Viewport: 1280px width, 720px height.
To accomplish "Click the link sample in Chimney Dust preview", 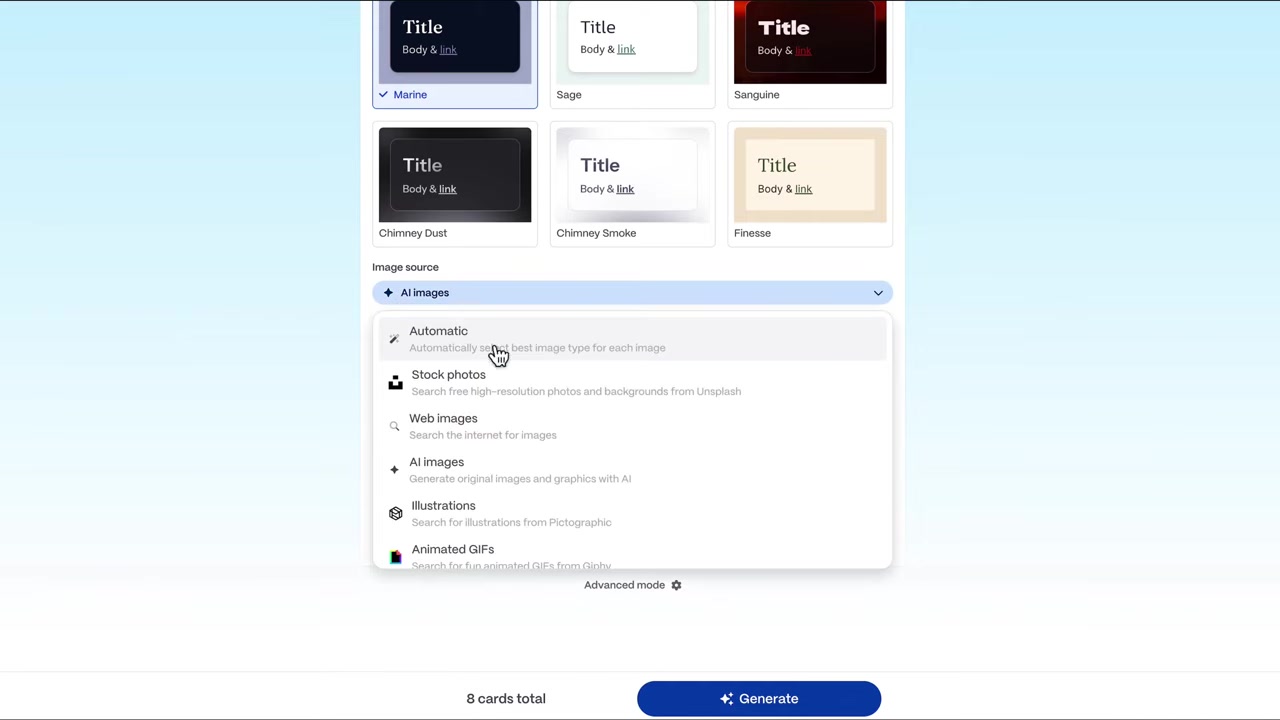I will (x=447, y=189).
